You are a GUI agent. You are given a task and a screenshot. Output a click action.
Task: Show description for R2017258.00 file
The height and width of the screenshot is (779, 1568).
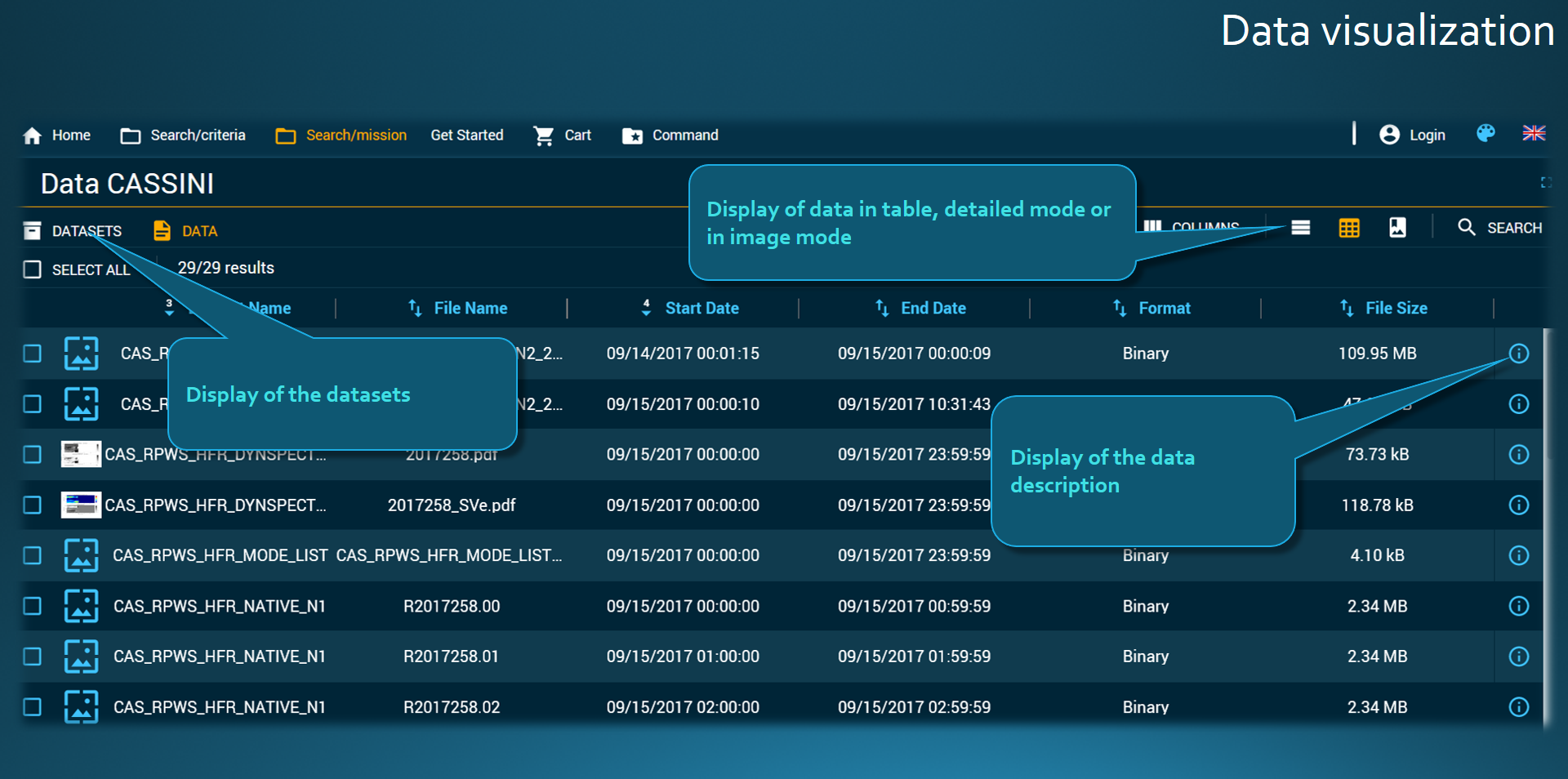pos(1518,606)
